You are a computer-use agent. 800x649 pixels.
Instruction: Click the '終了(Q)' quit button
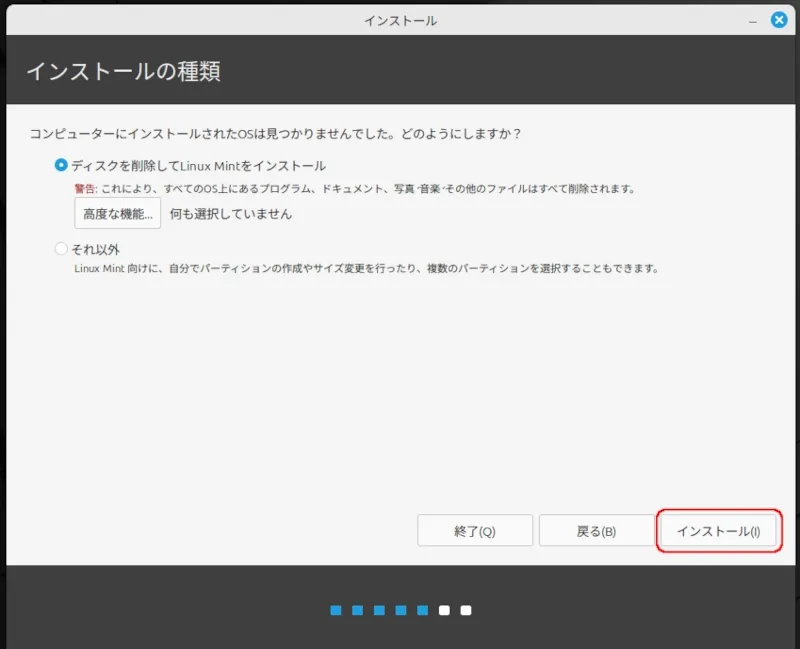[x=474, y=531]
